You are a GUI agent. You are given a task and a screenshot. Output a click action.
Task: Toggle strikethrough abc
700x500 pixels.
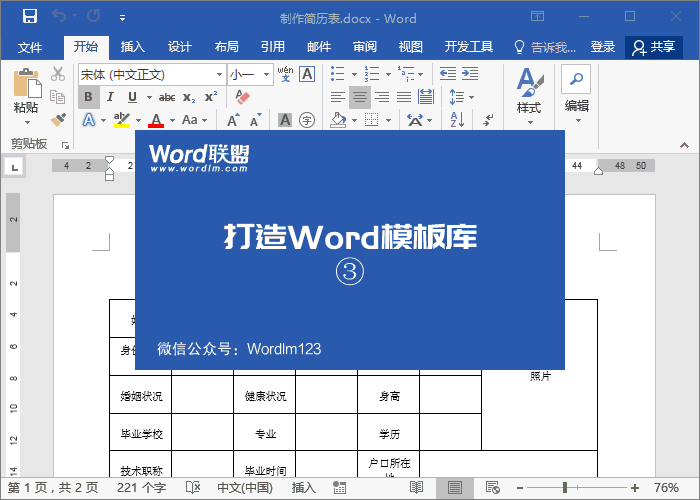[167, 97]
